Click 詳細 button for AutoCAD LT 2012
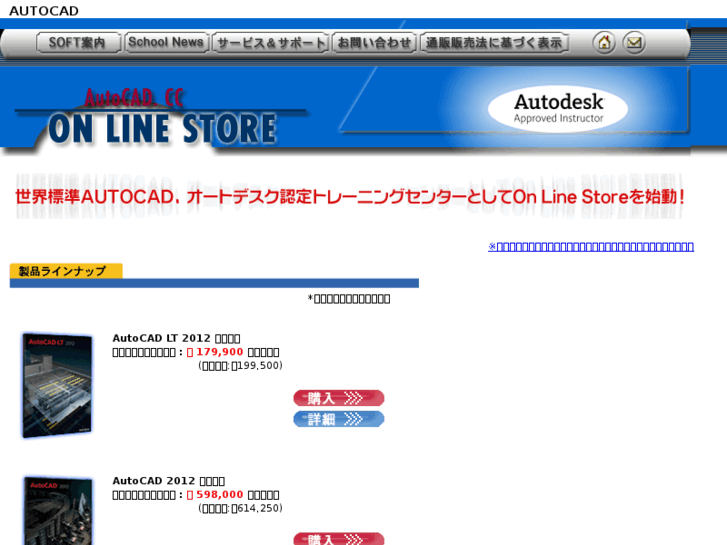727x545 pixels. [339, 419]
